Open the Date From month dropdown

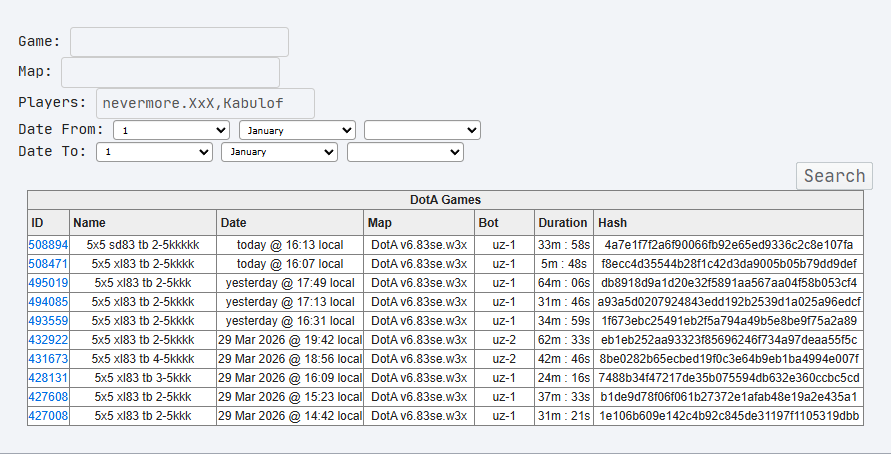click(297, 130)
